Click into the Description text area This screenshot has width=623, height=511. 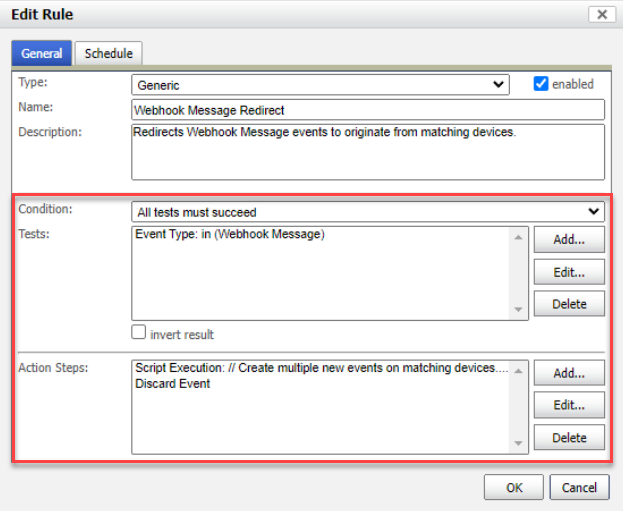pos(368,151)
